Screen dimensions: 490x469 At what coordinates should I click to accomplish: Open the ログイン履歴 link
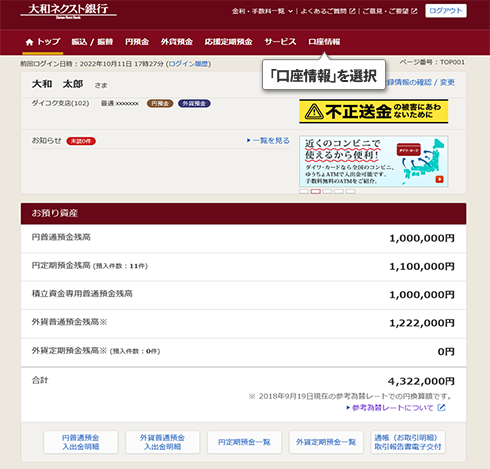point(188,64)
